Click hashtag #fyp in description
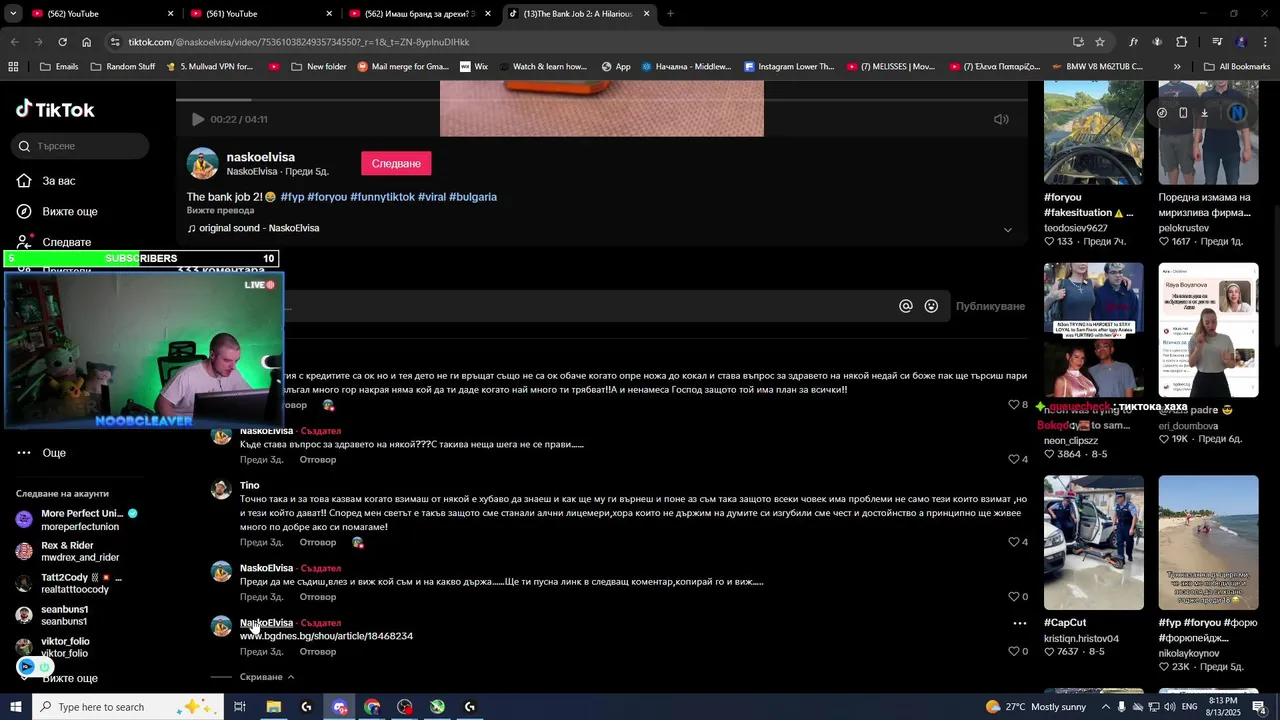 click(292, 197)
